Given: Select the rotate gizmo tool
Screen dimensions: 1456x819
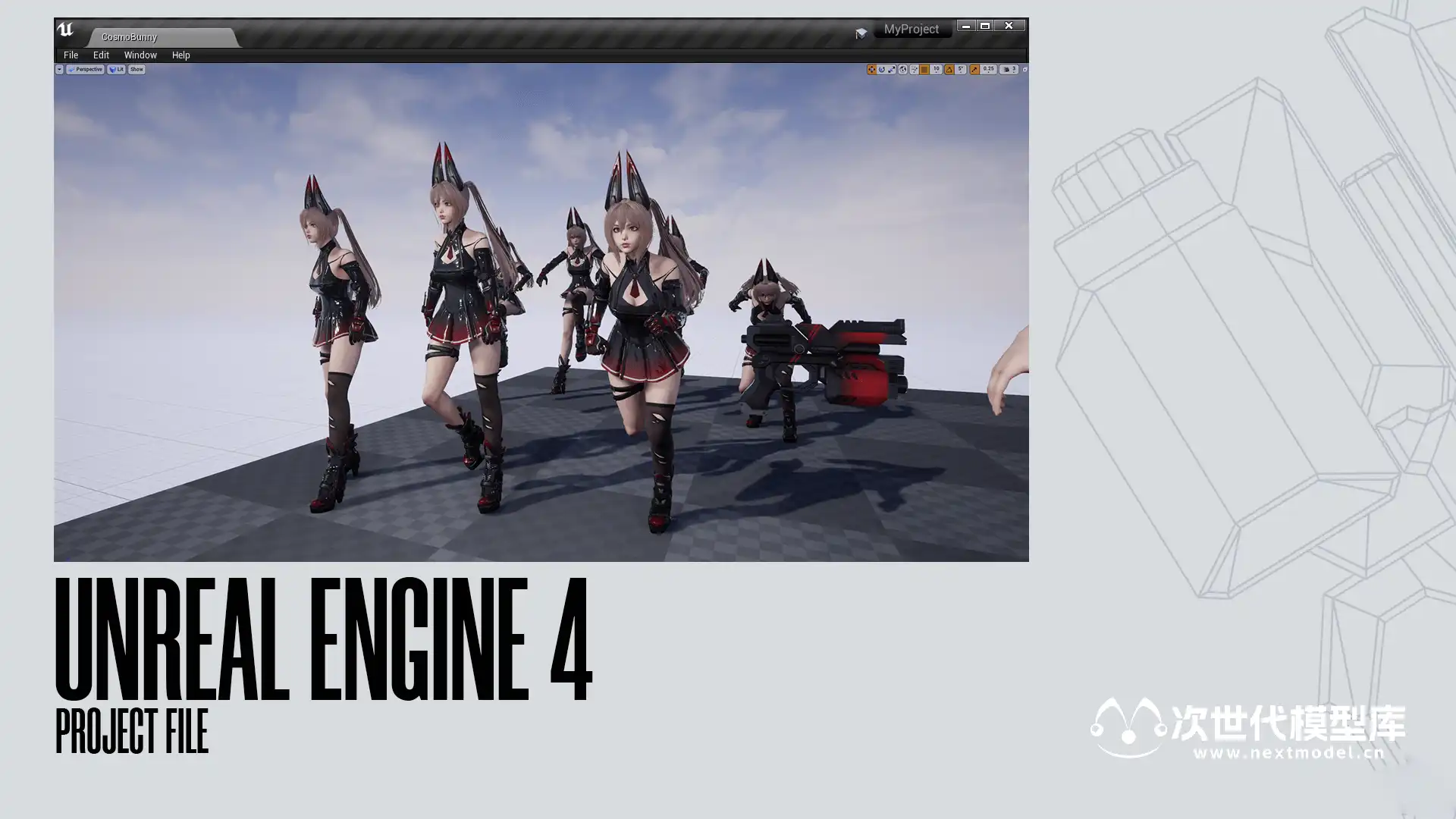Looking at the screenshot, I should point(881,69).
